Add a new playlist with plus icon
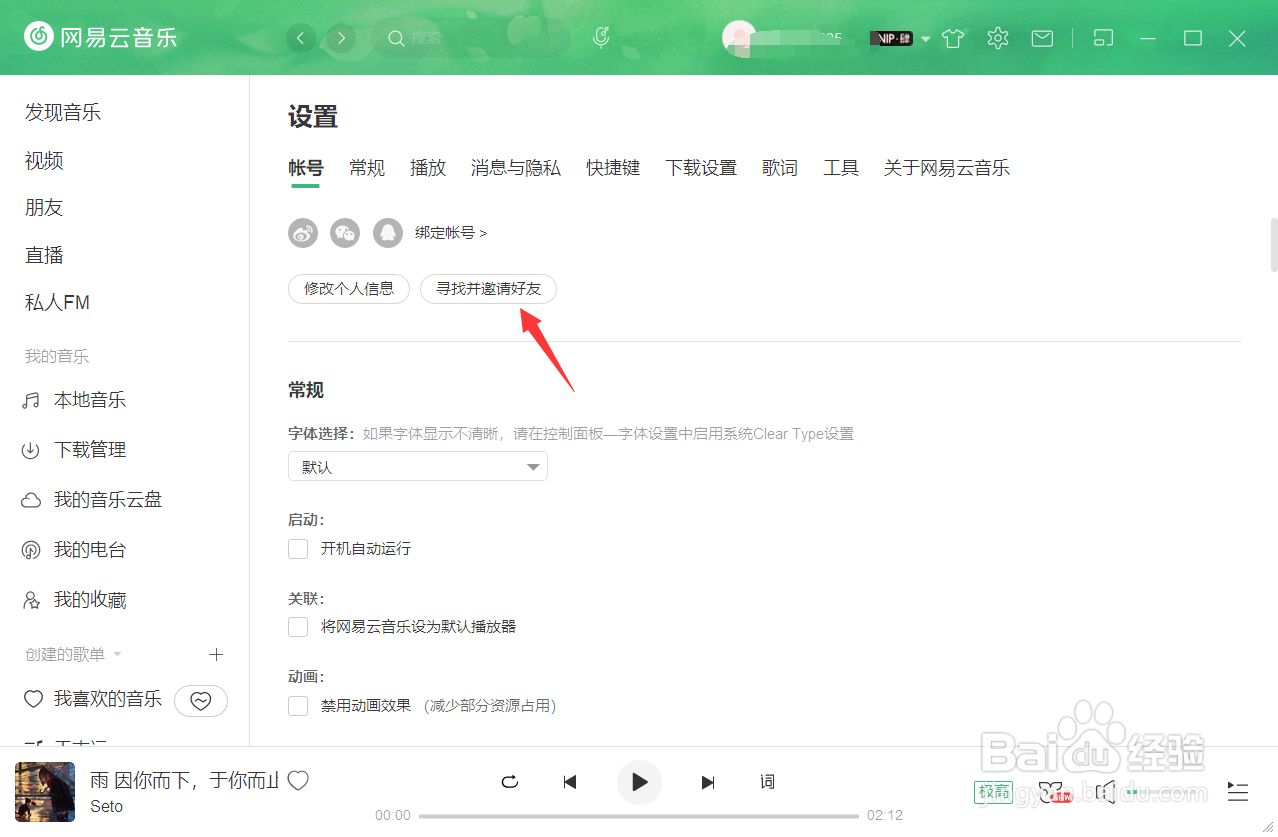Viewport: 1278px width, 837px height. pos(216,654)
